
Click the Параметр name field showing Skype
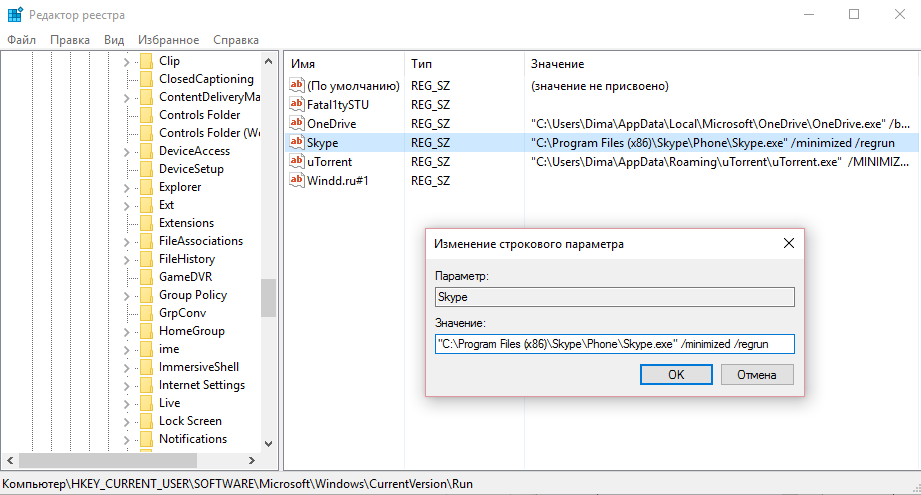click(x=614, y=297)
